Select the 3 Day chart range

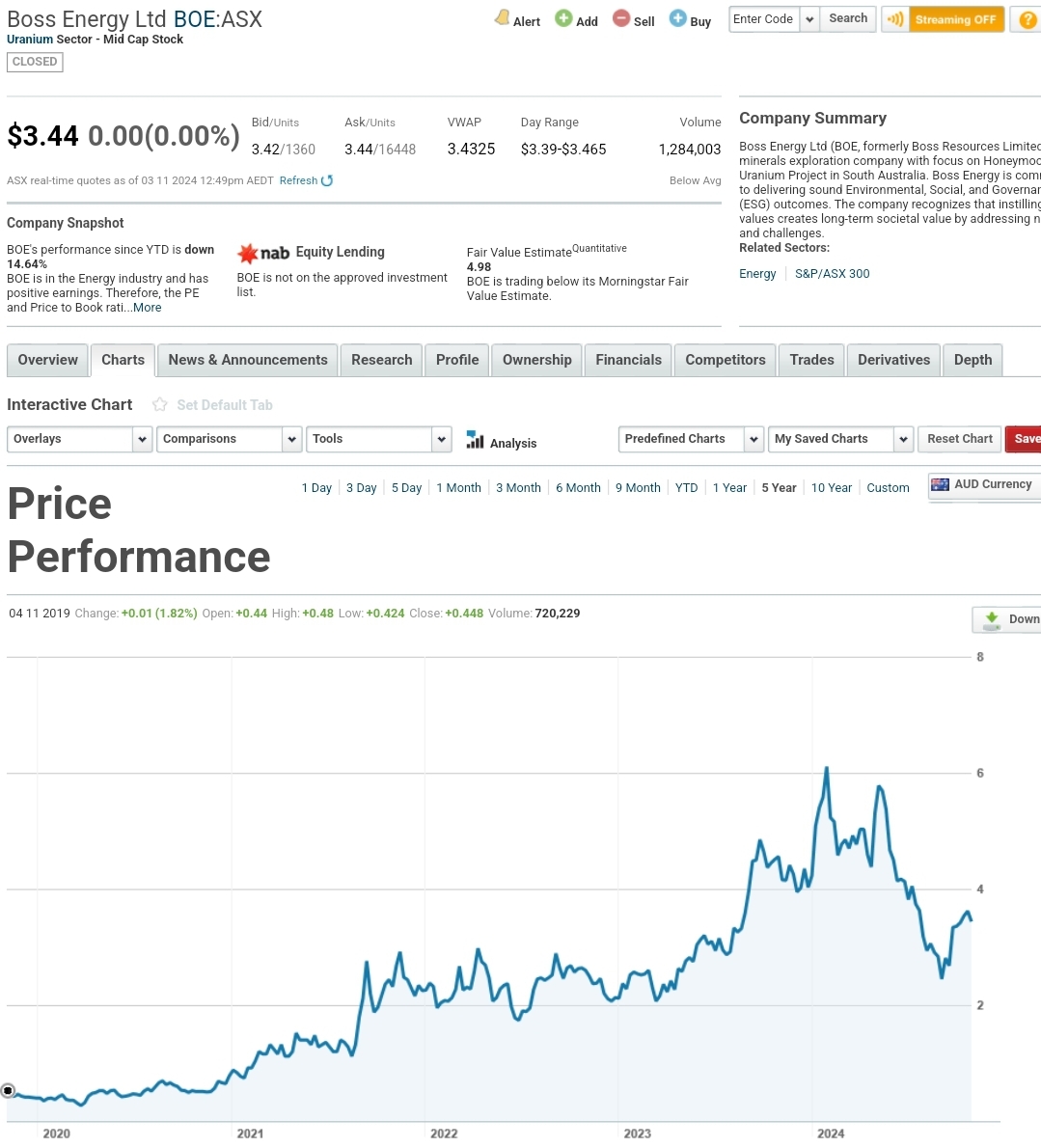click(361, 487)
